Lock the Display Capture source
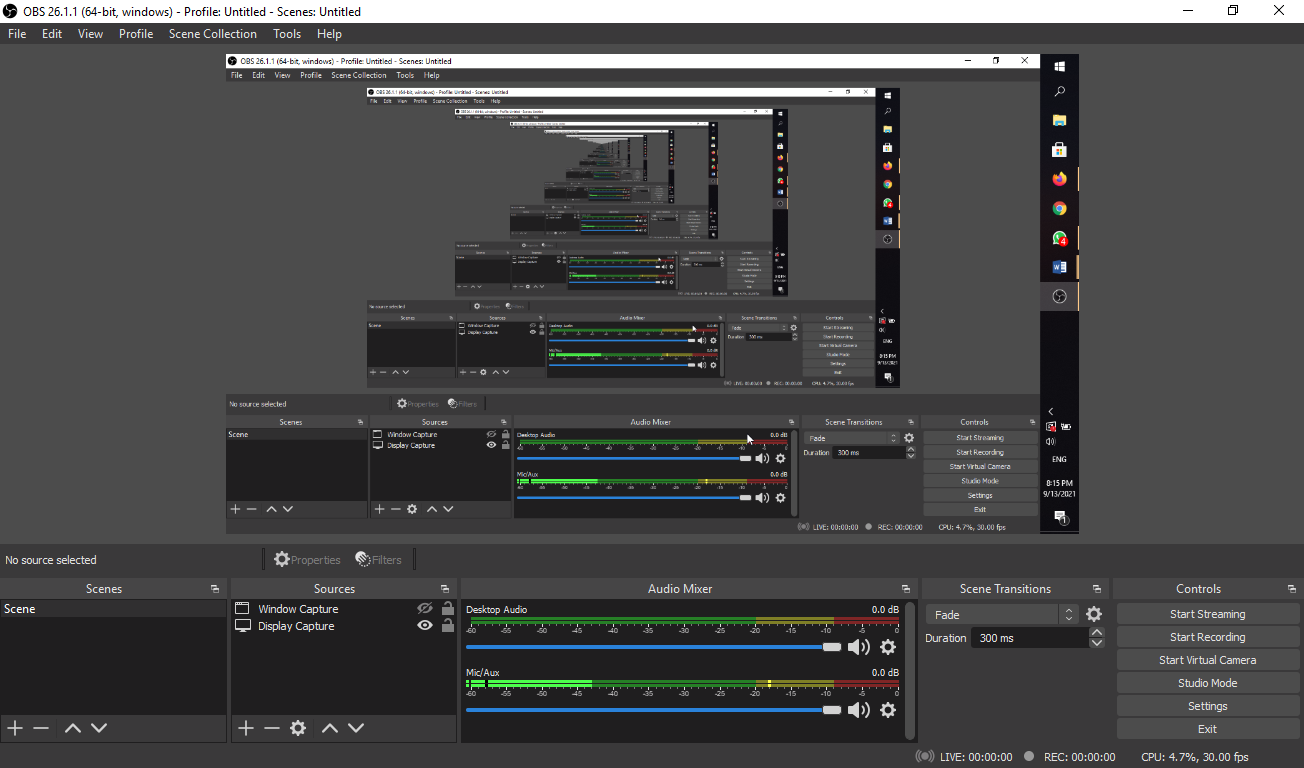The height and width of the screenshot is (768, 1304). pyautogui.click(x=447, y=626)
